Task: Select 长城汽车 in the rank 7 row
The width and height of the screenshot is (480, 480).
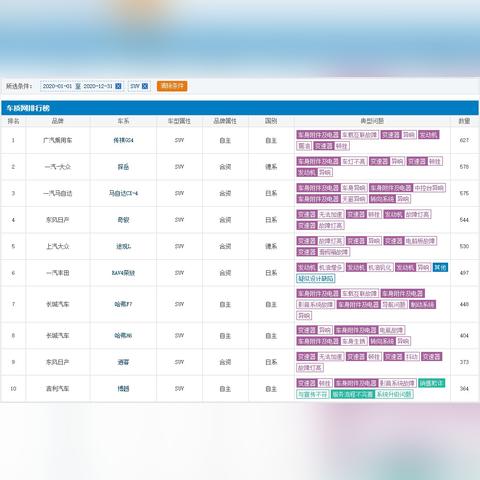Action: 58,304
